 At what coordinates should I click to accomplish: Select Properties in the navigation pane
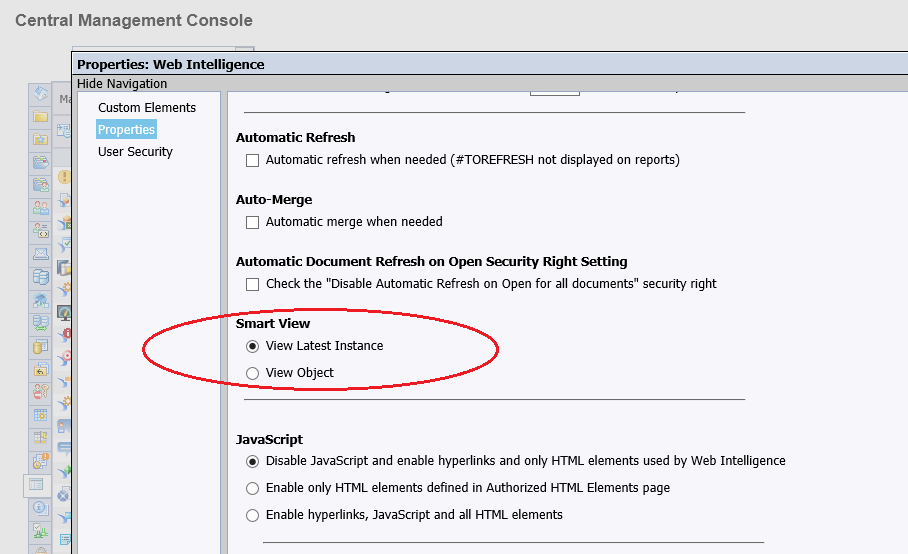(126, 130)
